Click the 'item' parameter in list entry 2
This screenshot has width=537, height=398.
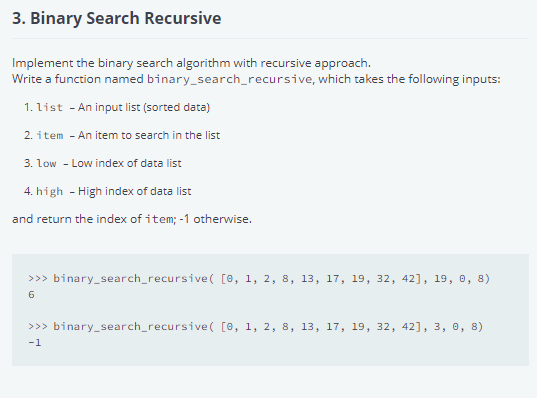click(x=50, y=136)
